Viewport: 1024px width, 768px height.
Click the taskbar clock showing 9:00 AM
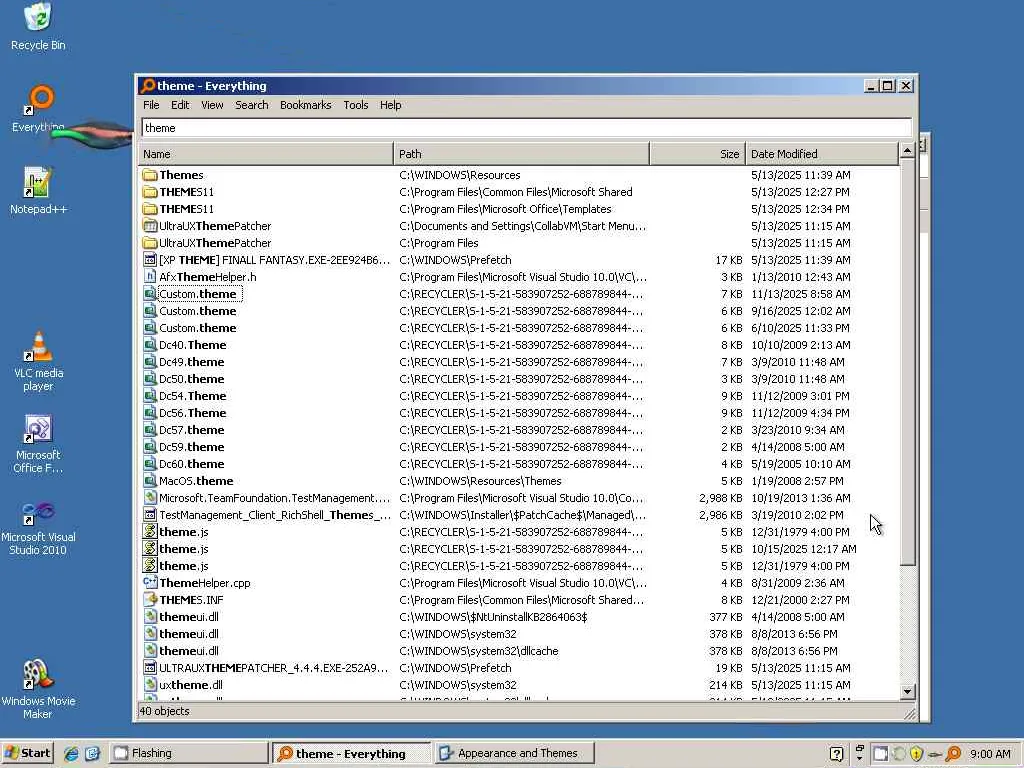pyautogui.click(x=990, y=754)
